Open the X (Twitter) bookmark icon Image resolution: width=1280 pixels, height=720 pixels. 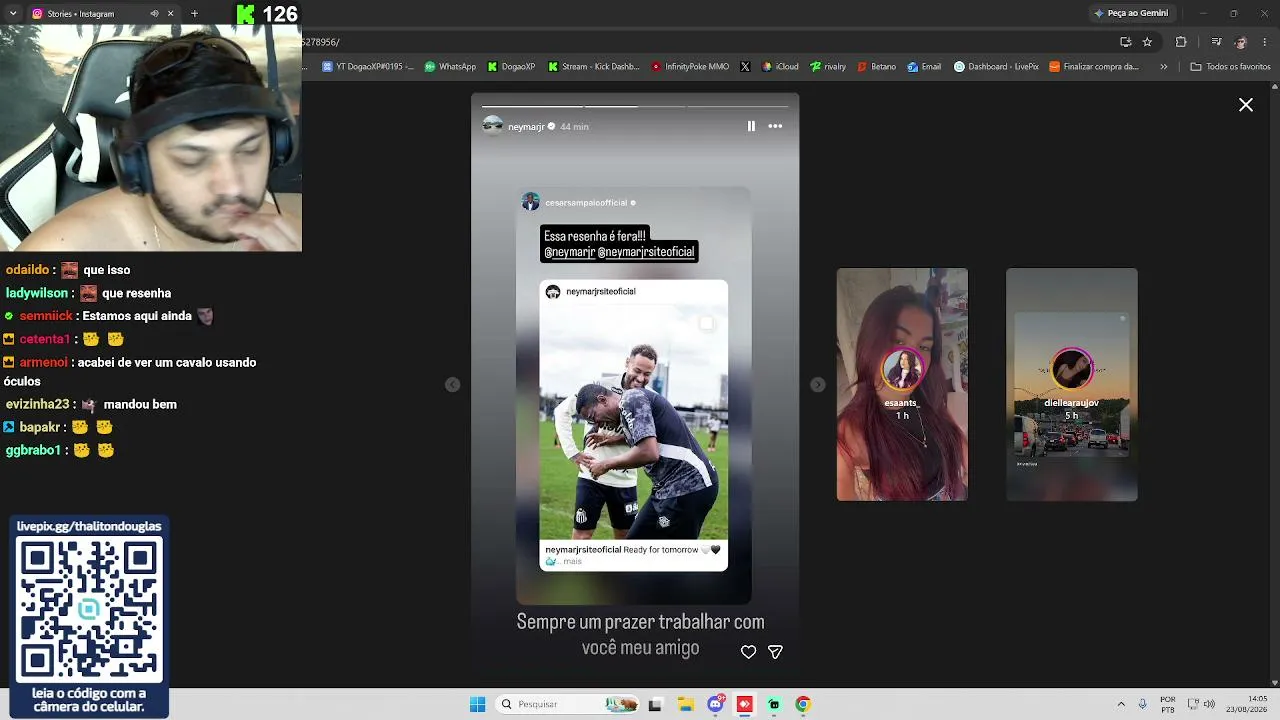[745, 67]
